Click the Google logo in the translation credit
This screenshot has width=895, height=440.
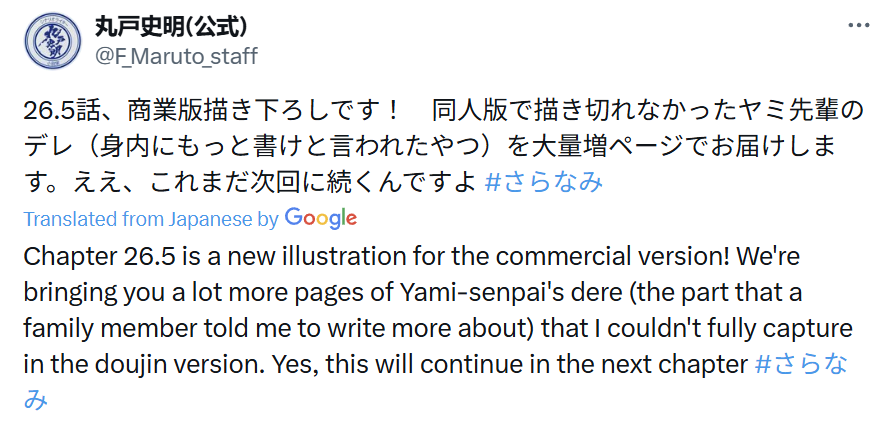coord(320,218)
